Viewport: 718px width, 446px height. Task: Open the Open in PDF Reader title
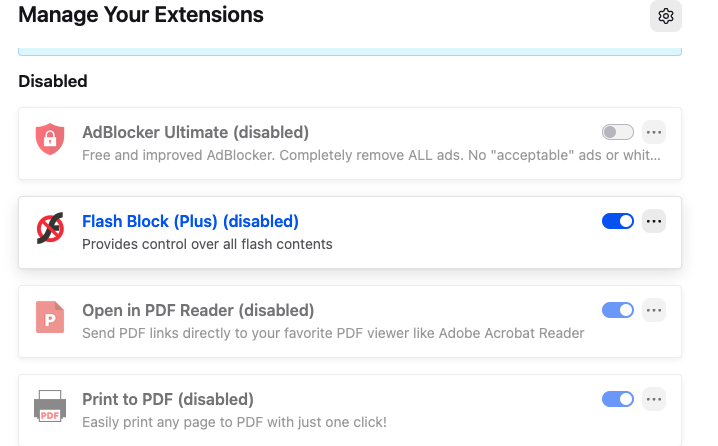pos(198,310)
